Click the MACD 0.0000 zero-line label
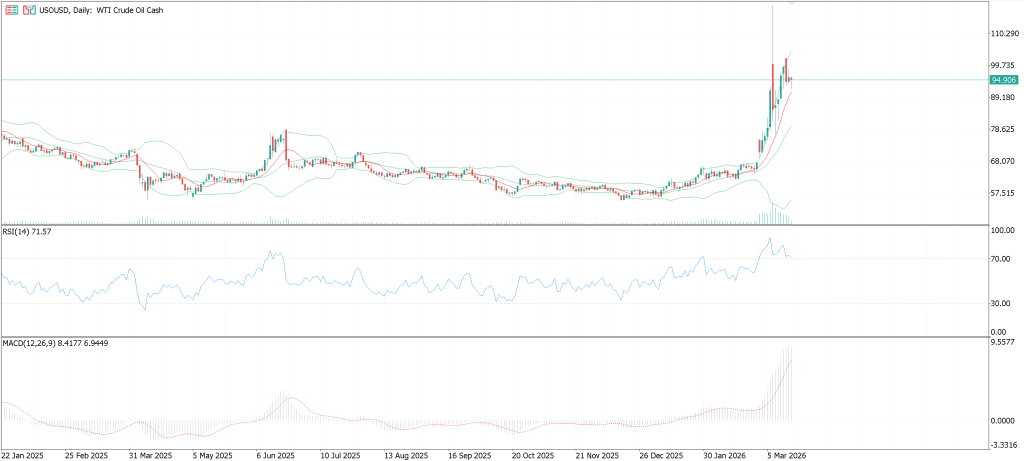The image size is (1024, 461). pyautogui.click(x=1004, y=421)
